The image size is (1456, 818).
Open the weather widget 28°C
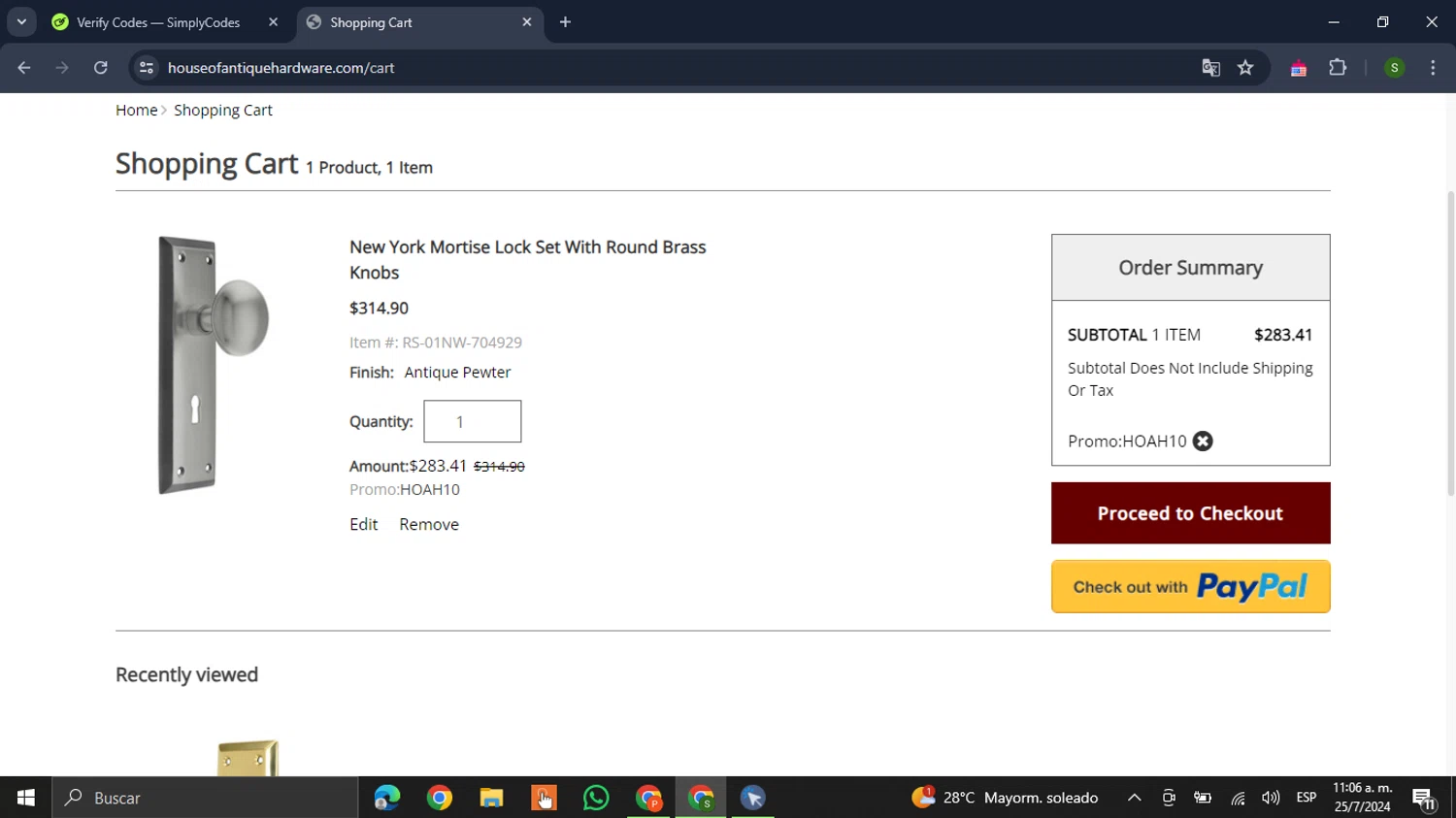1005,798
